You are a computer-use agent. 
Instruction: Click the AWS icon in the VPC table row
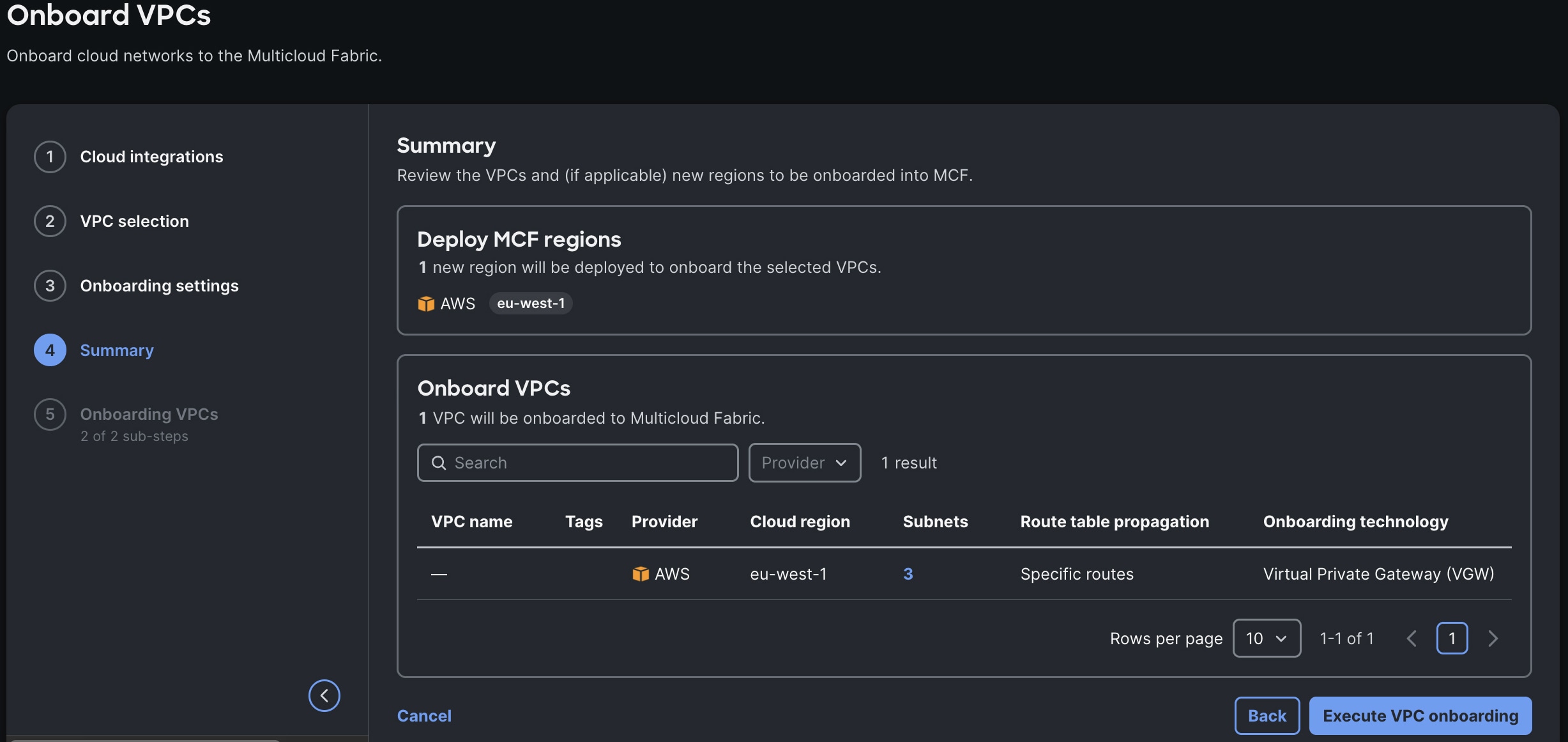pos(641,574)
